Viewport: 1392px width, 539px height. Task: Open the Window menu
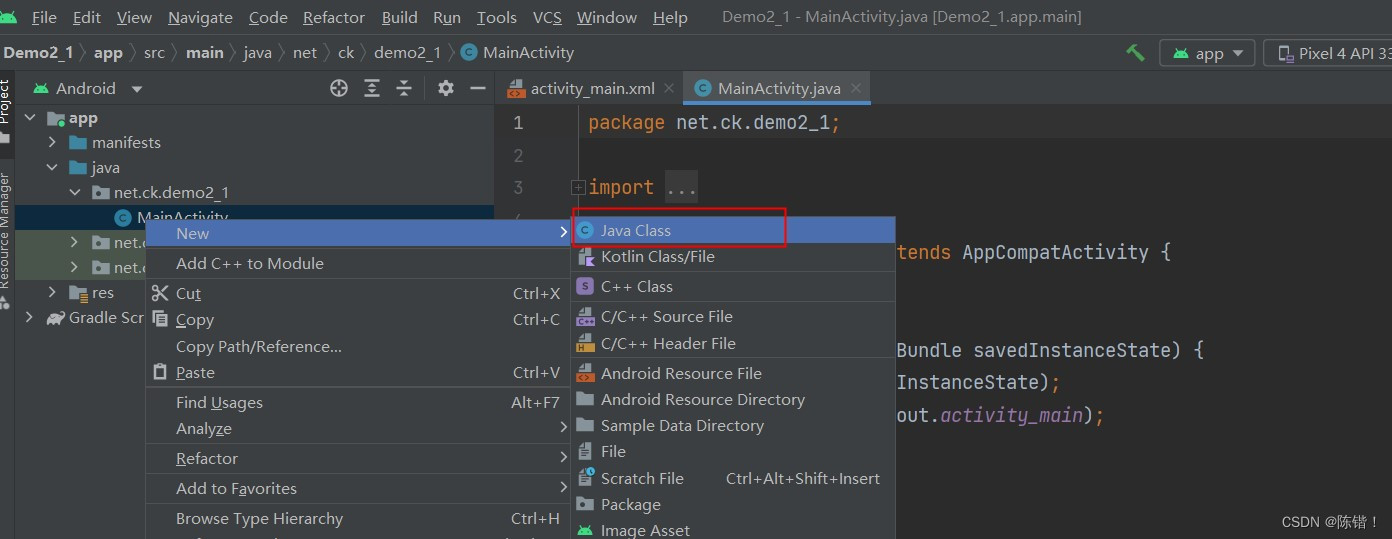click(607, 17)
